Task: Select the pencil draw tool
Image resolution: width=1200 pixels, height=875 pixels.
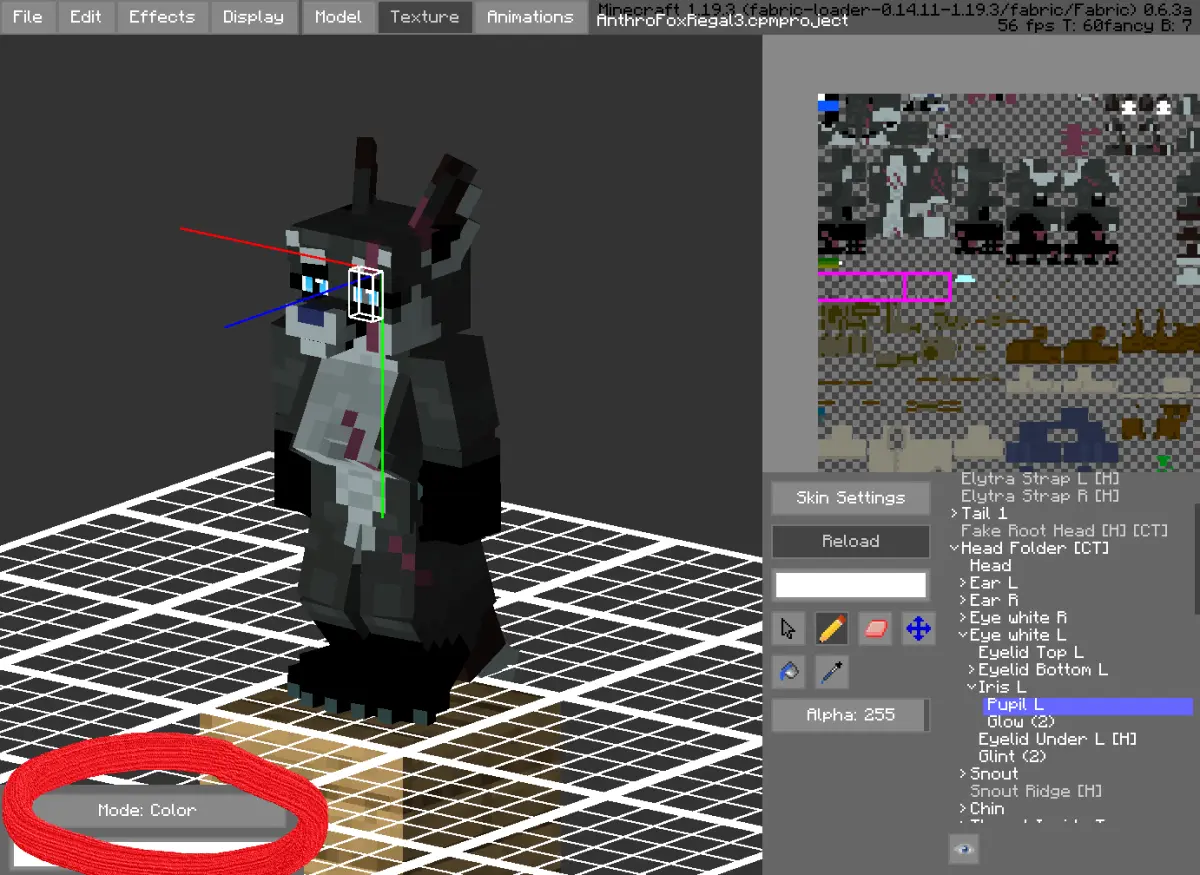Action: [832, 629]
